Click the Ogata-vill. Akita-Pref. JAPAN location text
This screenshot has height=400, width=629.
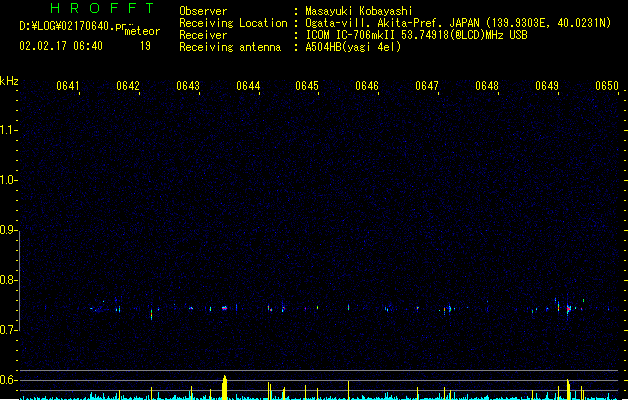pyautogui.click(x=458, y=23)
